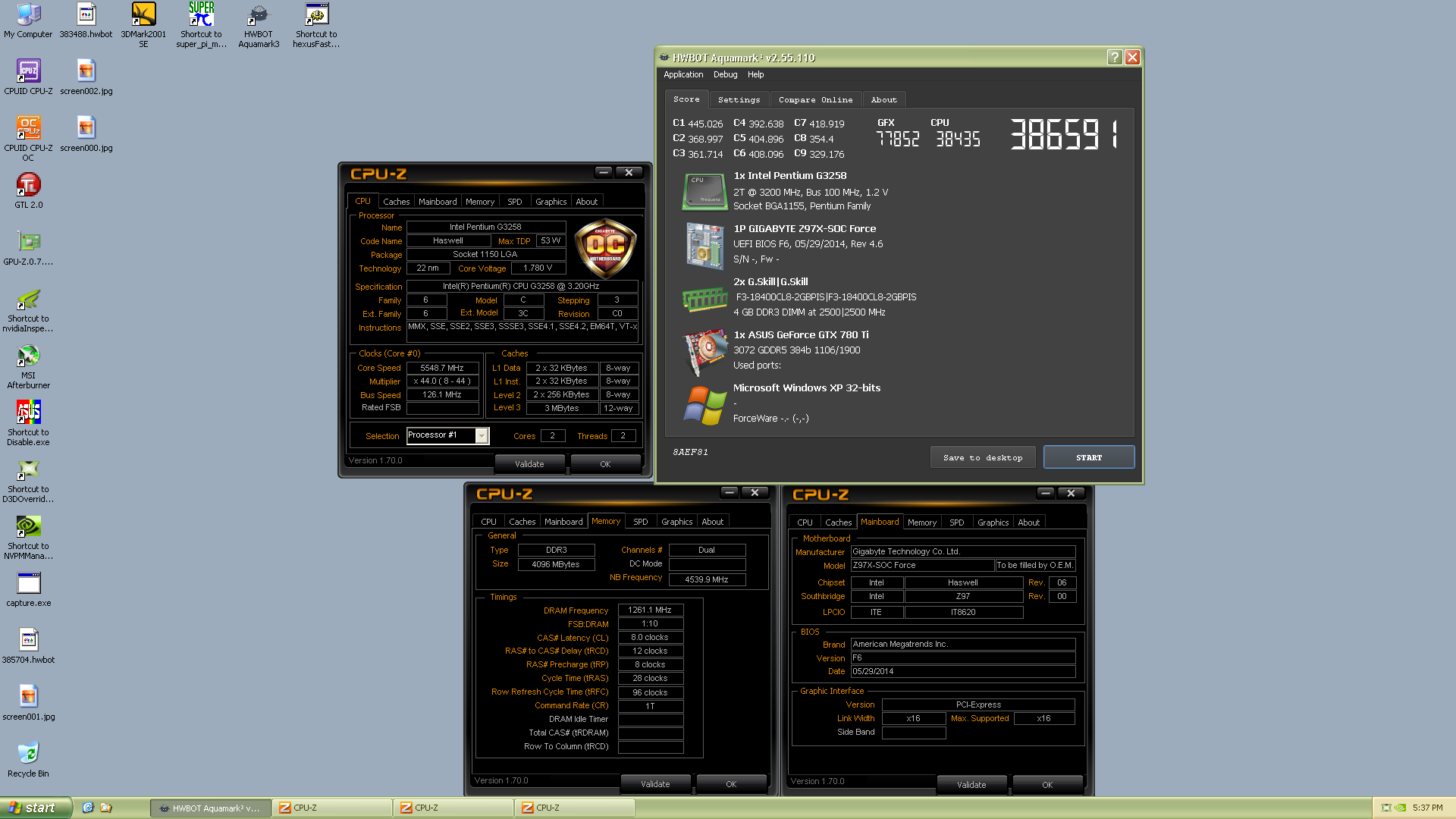Click the system clock showing 5:37 PM
This screenshot has height=819, width=1456.
coord(1427,808)
